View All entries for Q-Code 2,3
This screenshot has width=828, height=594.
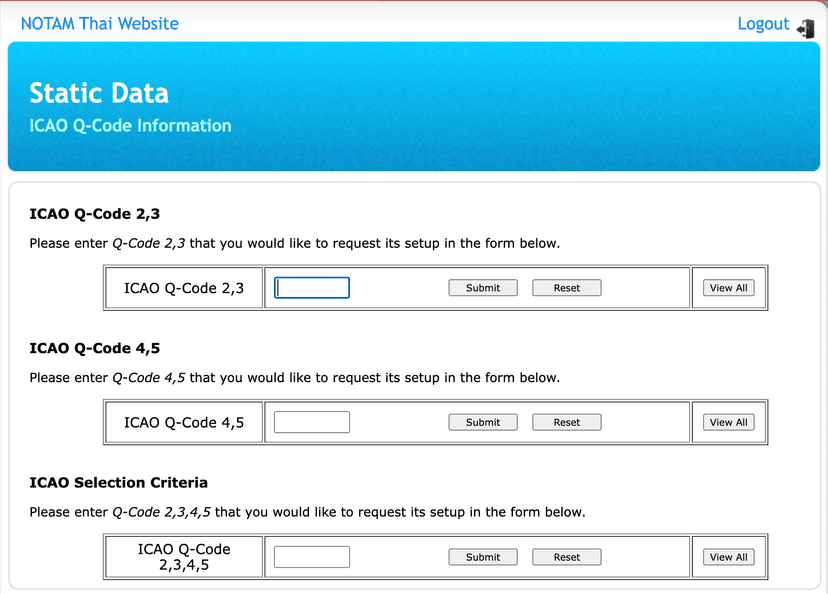(728, 288)
